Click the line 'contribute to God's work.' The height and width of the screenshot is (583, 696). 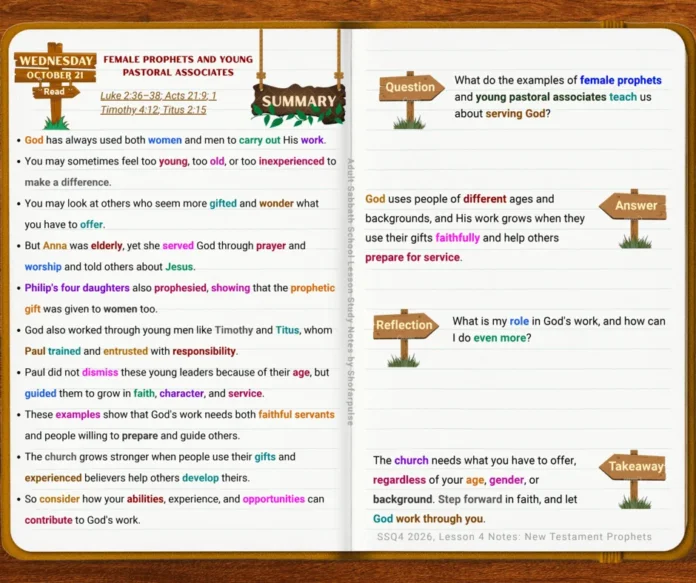pyautogui.click(x=82, y=520)
